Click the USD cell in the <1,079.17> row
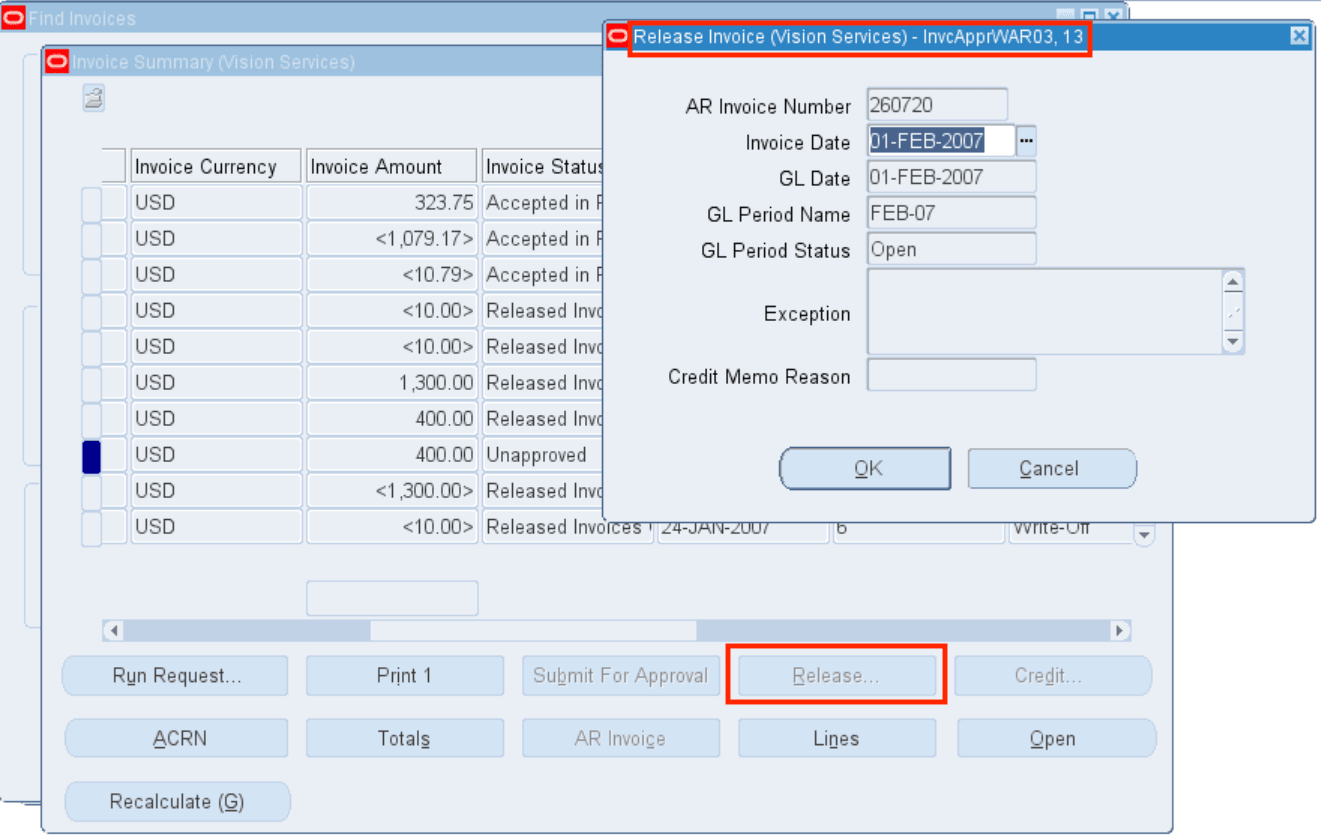Image resolution: width=1321 pixels, height=837 pixels. (x=216, y=239)
